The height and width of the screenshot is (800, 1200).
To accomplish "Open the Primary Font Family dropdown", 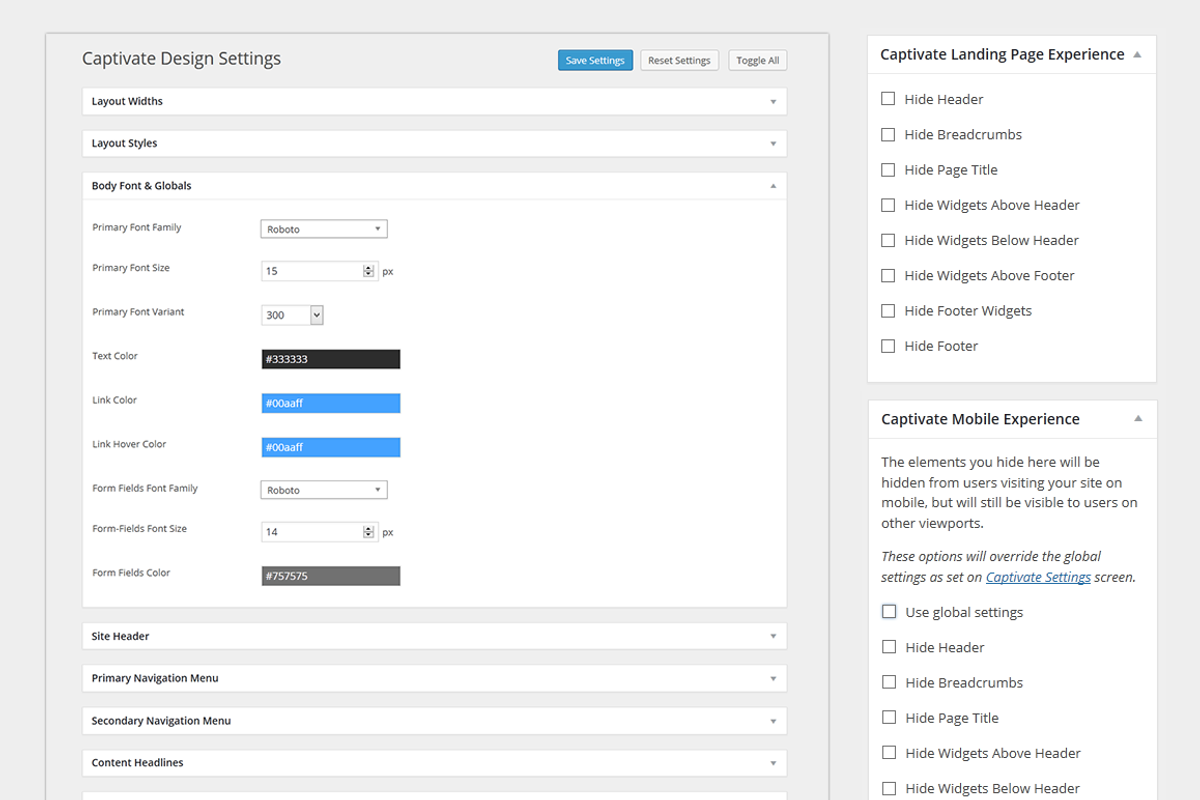I will pyautogui.click(x=324, y=229).
